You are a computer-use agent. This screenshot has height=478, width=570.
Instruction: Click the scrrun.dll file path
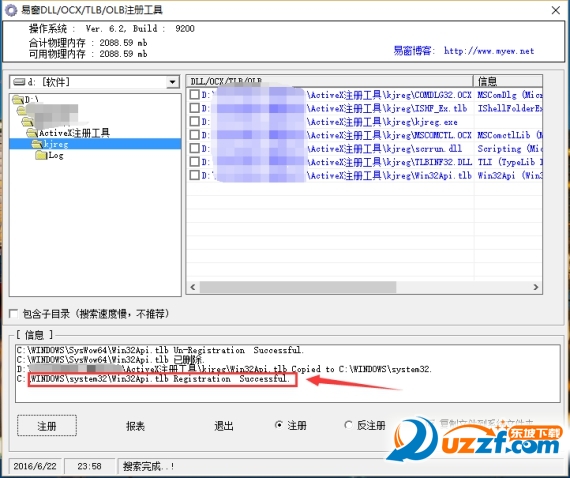[332, 149]
